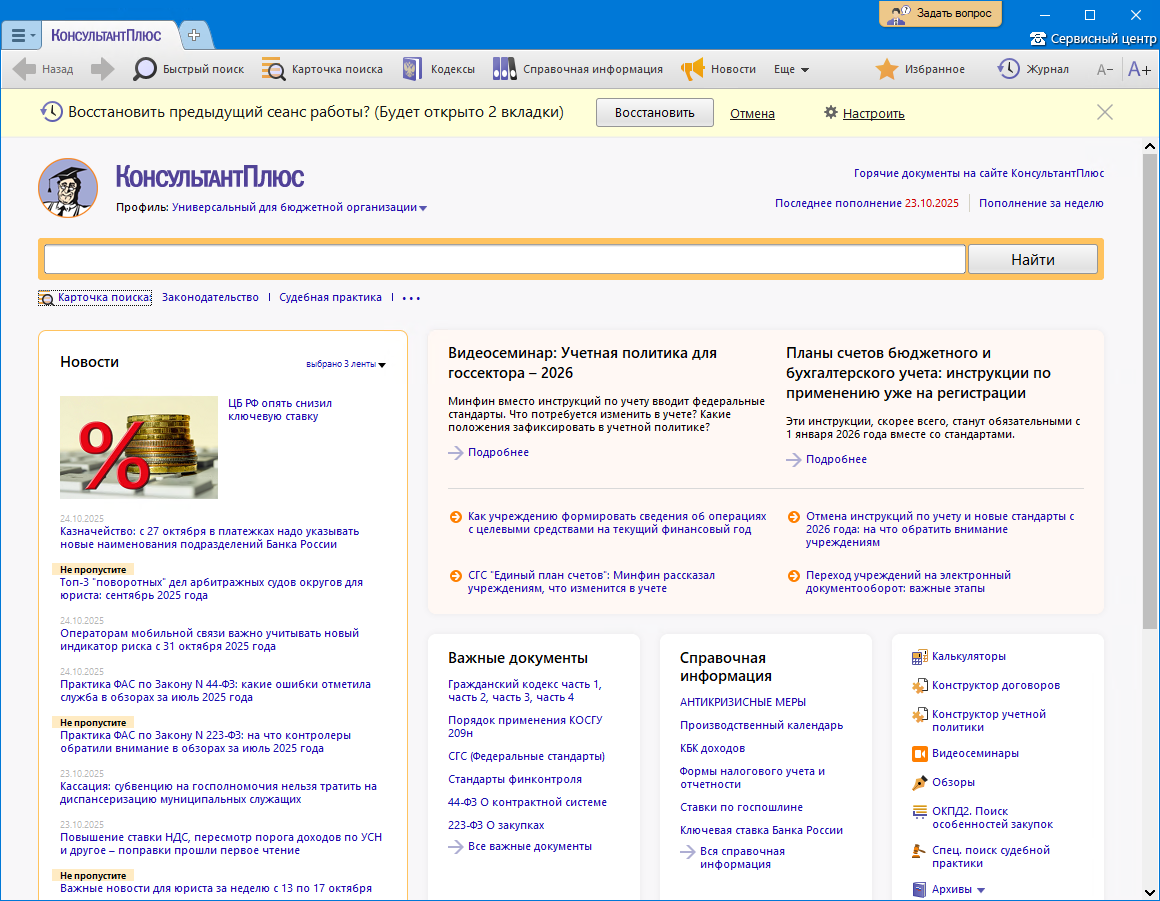Open Справочная информация folders icon
Screen dimensions: 1160x901
(504, 69)
